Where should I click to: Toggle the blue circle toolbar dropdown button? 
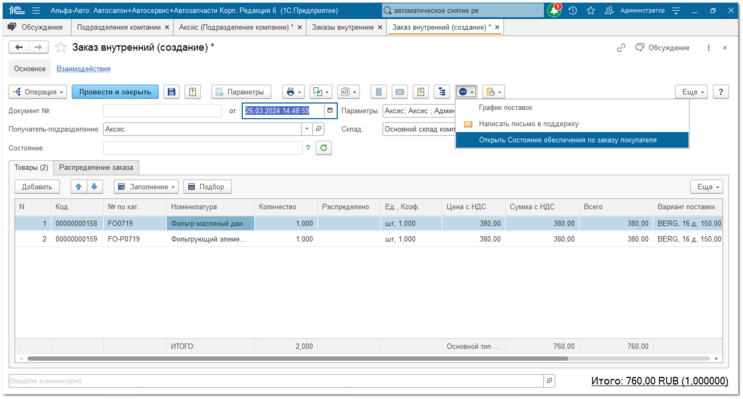(466, 92)
